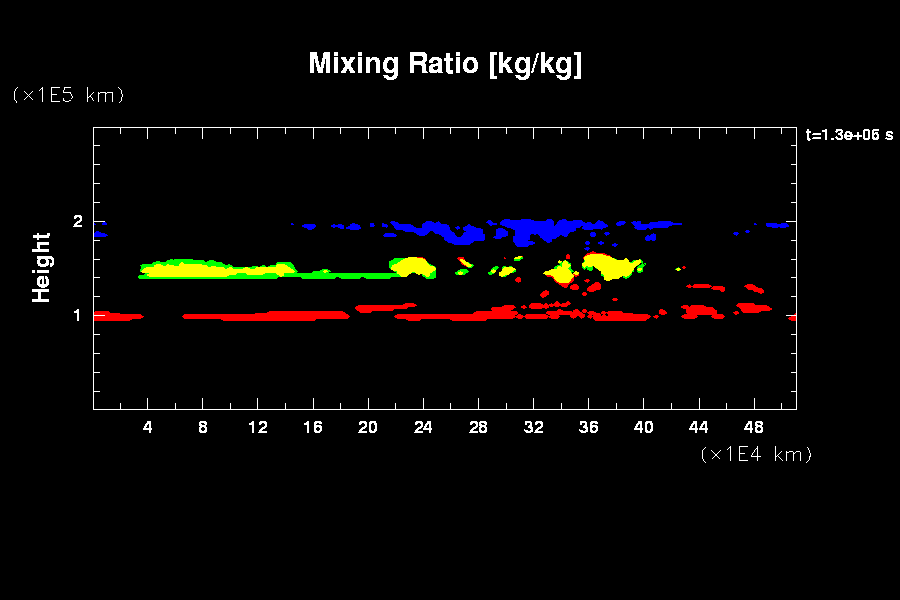
Task: Select y-axis tick label 1
Action: pos(78,316)
